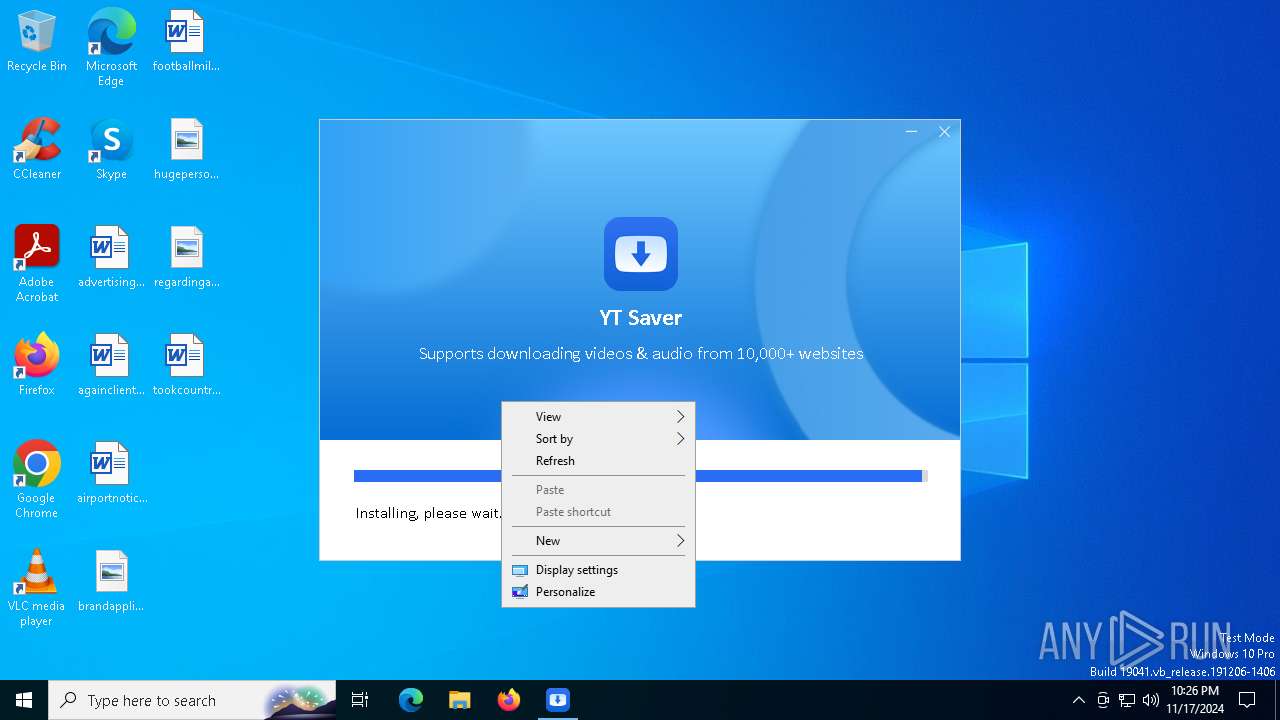Select the CCleaner desktop shortcut
This screenshot has width=1280, height=720.
point(37,150)
